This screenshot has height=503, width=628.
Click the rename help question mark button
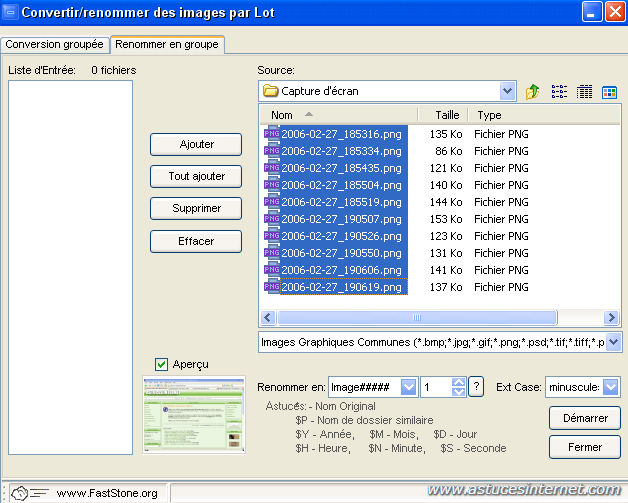point(476,386)
